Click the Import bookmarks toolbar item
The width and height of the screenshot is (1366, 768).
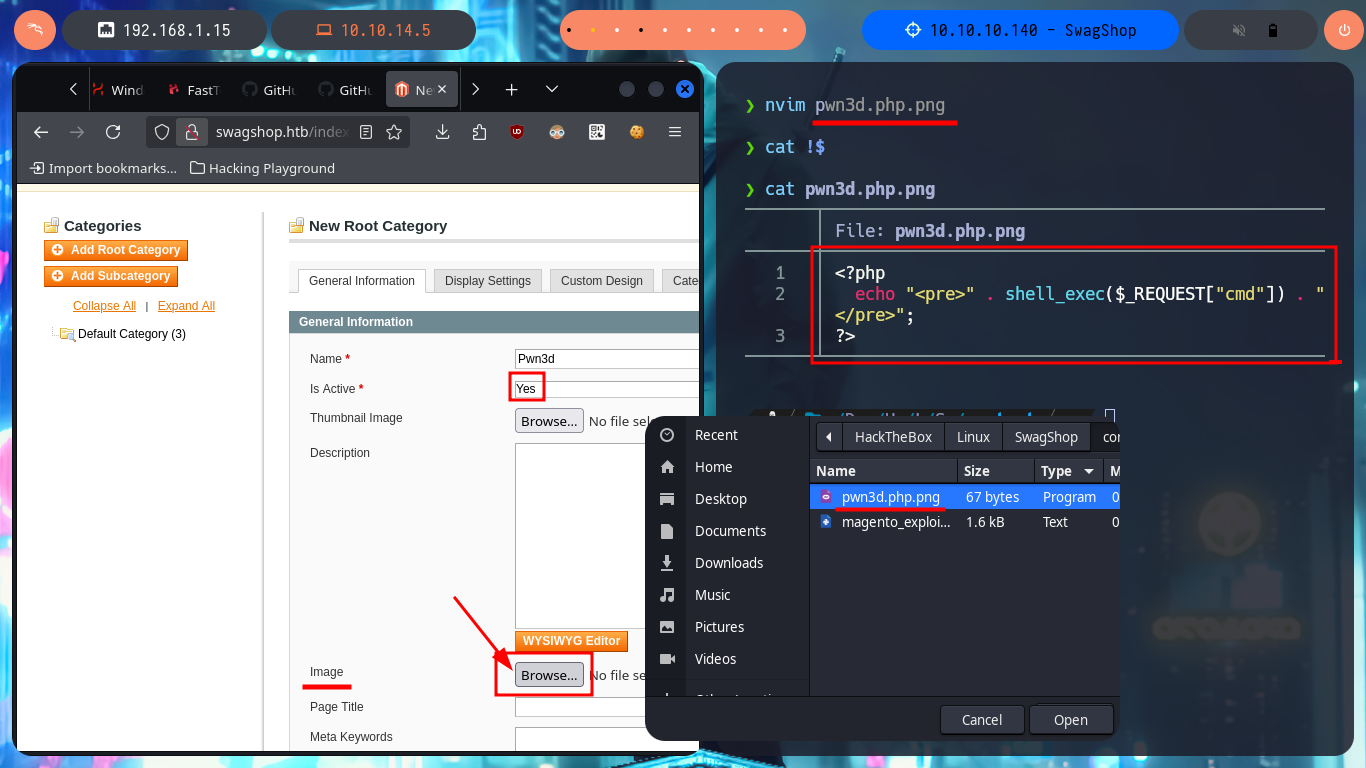coord(104,168)
